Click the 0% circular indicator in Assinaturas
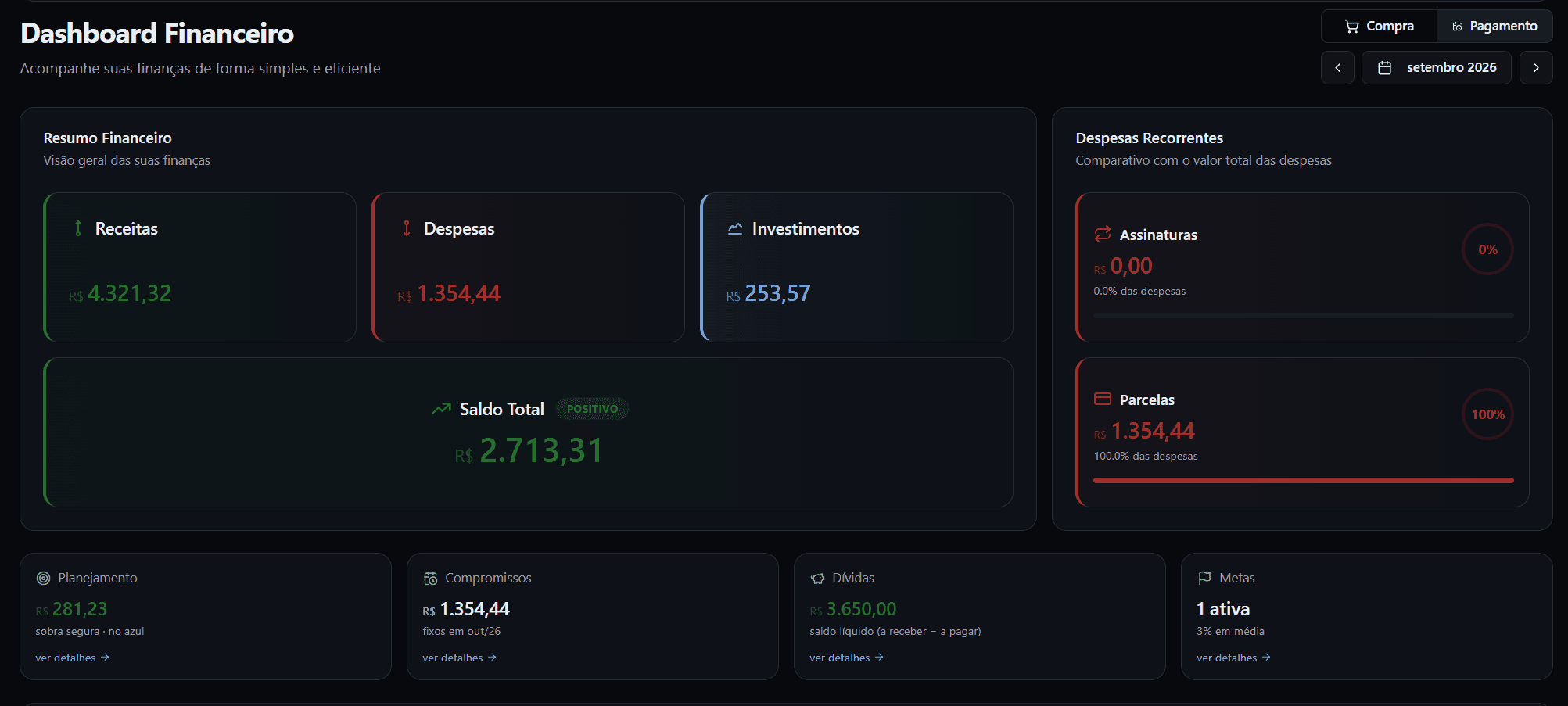The image size is (1568, 706). click(x=1487, y=249)
